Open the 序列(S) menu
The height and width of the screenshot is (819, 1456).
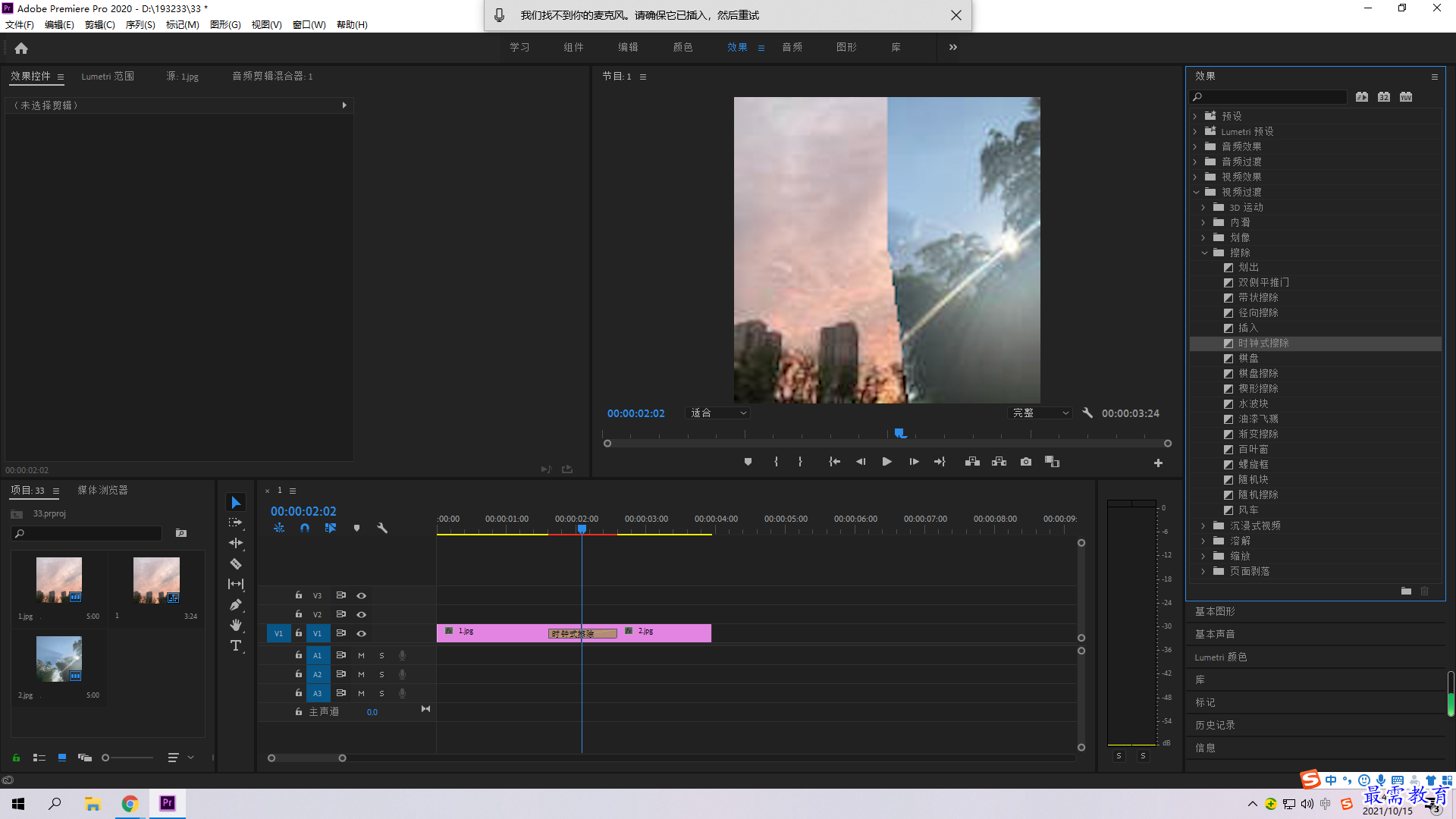tap(140, 25)
